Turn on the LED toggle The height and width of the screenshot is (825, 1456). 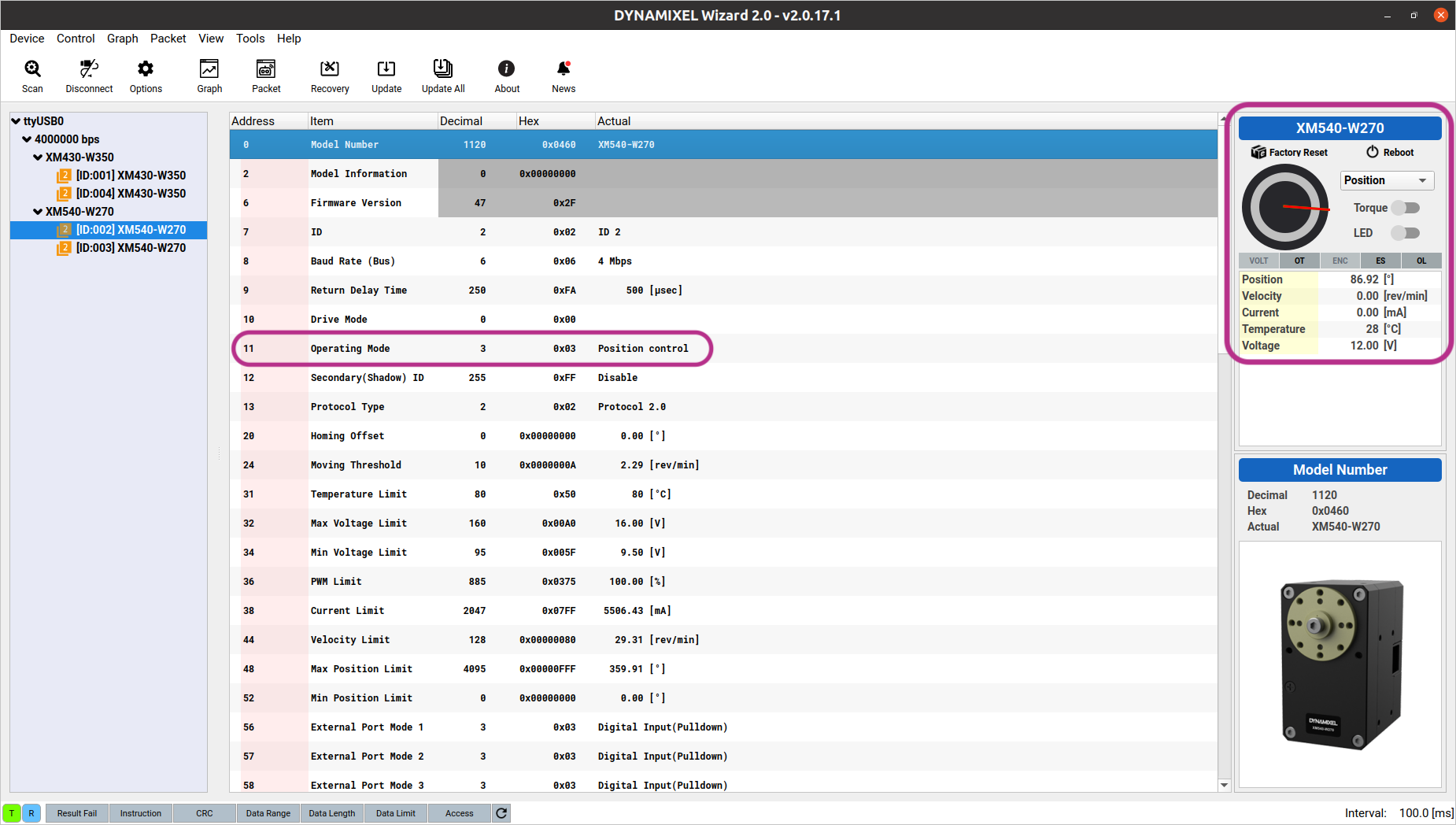pos(1405,233)
